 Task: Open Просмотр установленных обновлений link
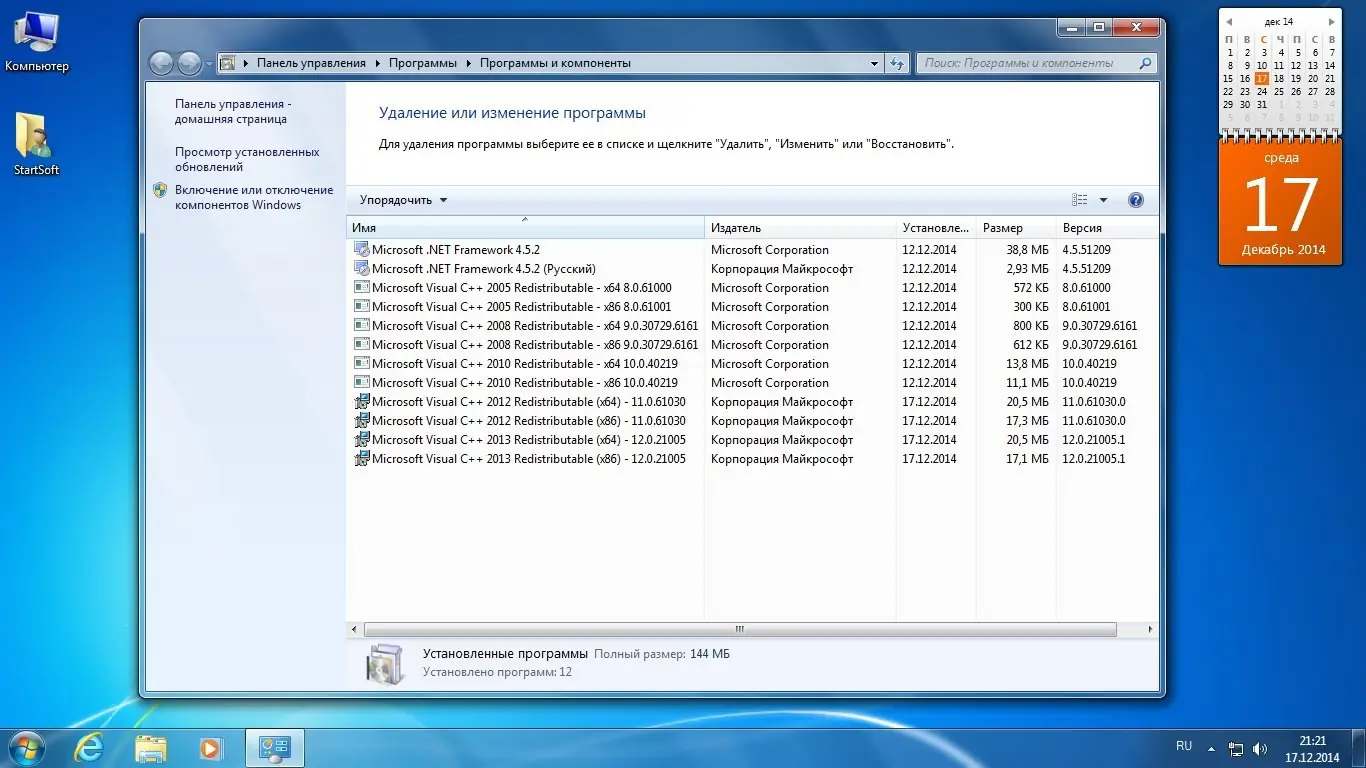tap(247, 159)
